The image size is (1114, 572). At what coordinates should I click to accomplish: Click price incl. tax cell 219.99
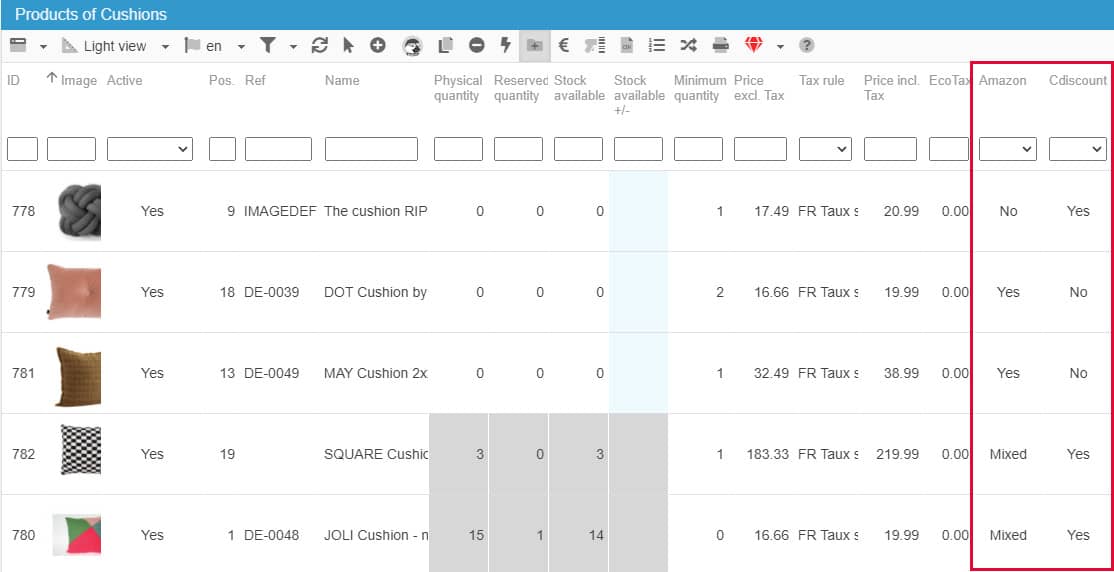pyautogui.click(x=897, y=454)
